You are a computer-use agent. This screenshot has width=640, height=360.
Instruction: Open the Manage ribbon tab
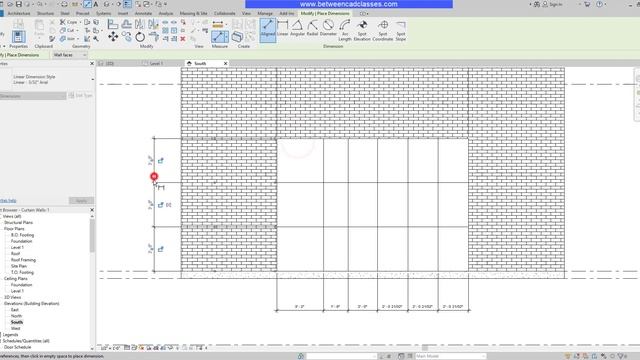(x=265, y=13)
